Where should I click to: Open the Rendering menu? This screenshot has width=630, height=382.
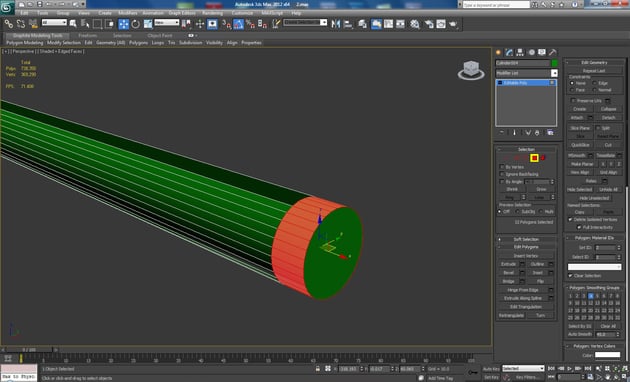tap(212, 13)
